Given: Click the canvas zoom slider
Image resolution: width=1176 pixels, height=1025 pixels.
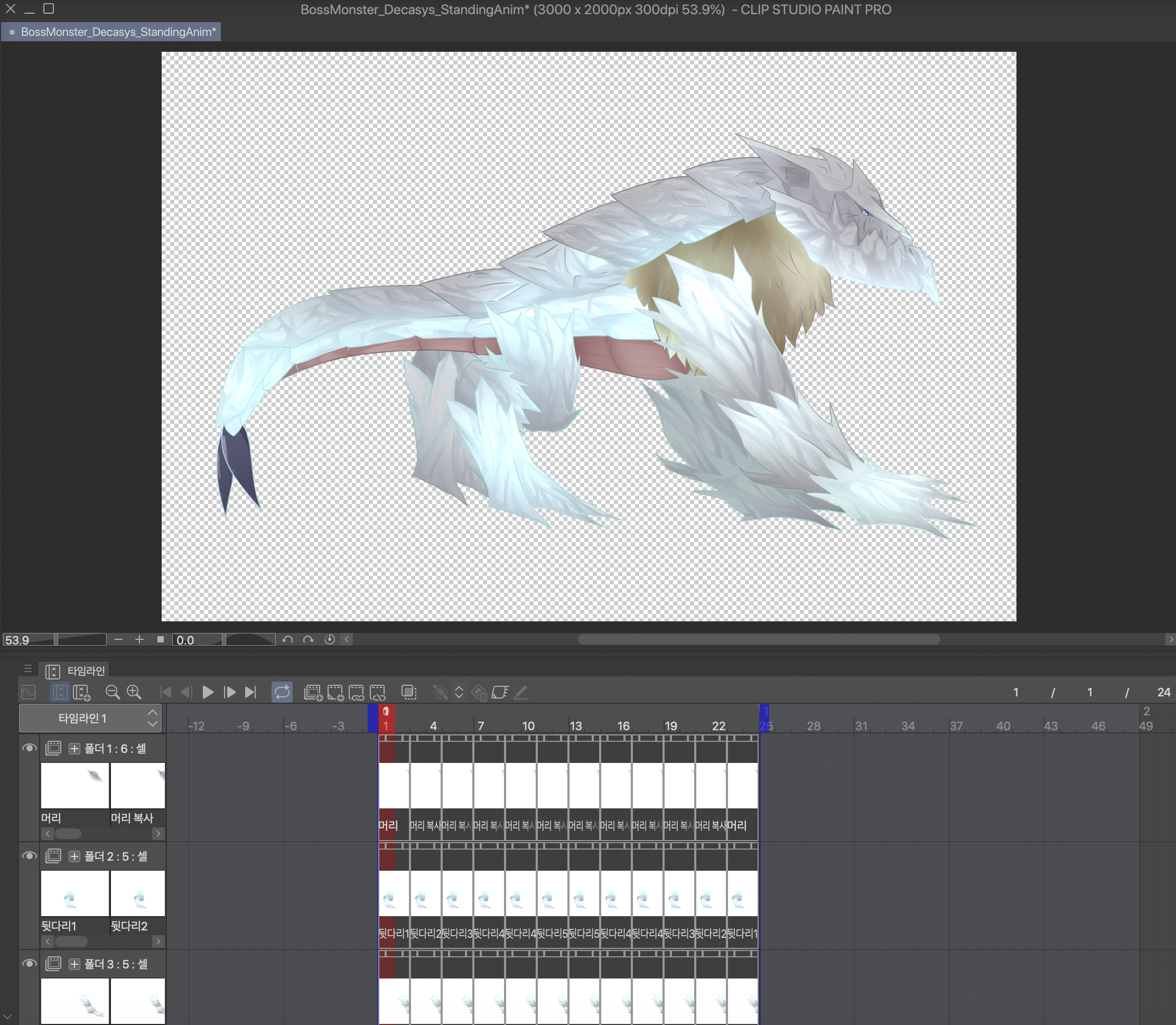Looking at the screenshot, I should click(x=81, y=639).
